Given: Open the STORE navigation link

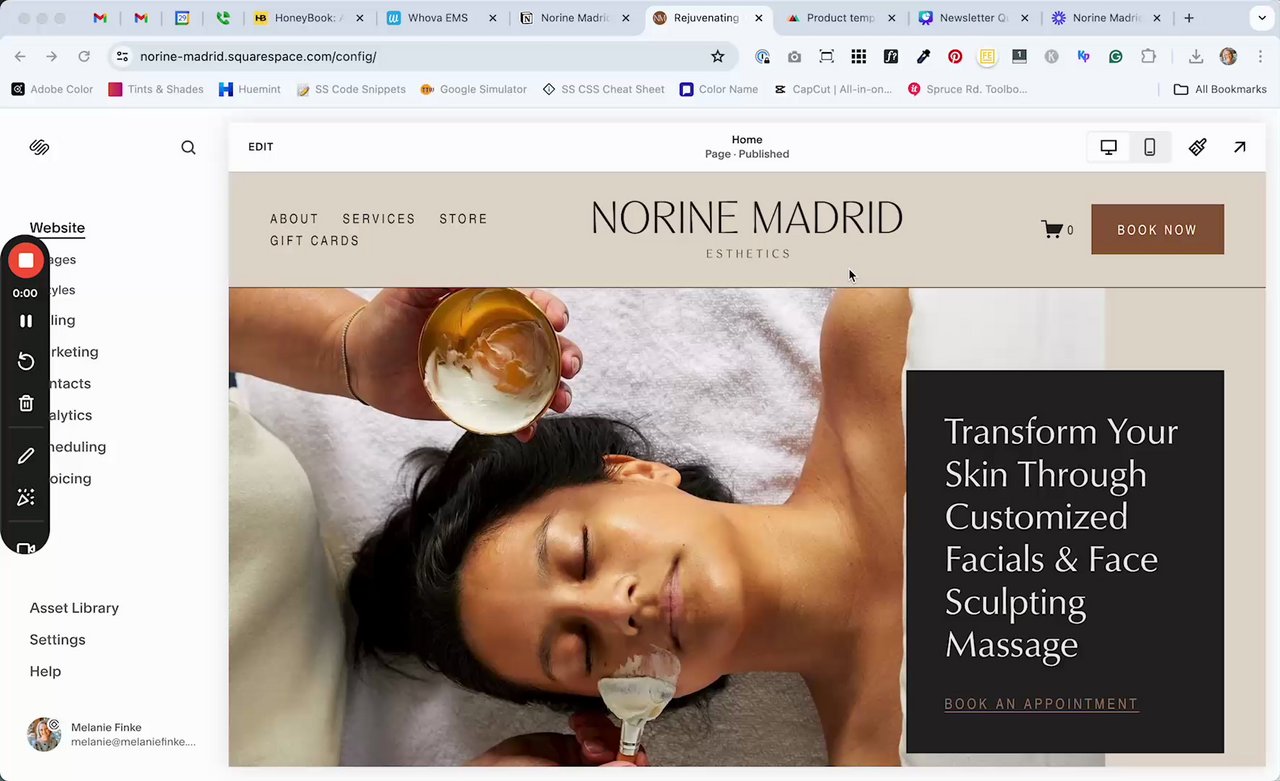Looking at the screenshot, I should (464, 219).
